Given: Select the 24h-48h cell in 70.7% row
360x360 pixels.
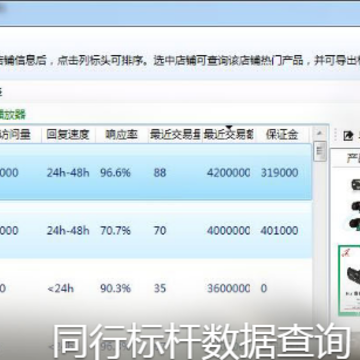Looking at the screenshot, I should coord(68,230).
